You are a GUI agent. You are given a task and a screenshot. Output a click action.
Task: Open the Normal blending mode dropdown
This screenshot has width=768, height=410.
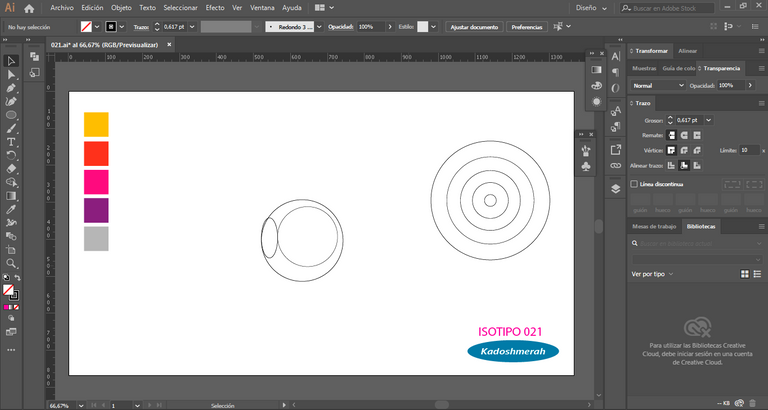[x=658, y=86]
